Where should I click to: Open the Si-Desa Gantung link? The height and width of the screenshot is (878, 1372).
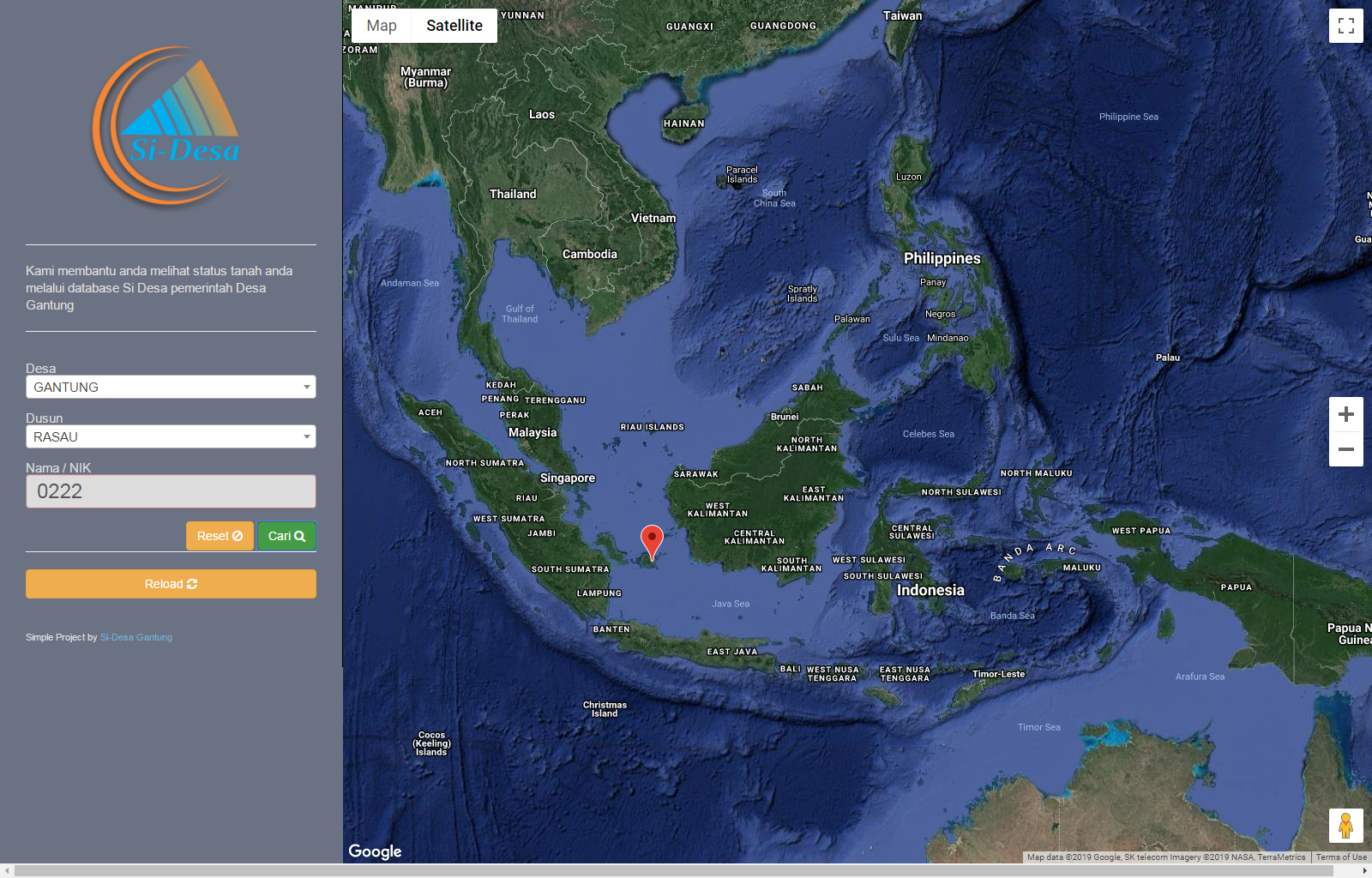[136, 638]
